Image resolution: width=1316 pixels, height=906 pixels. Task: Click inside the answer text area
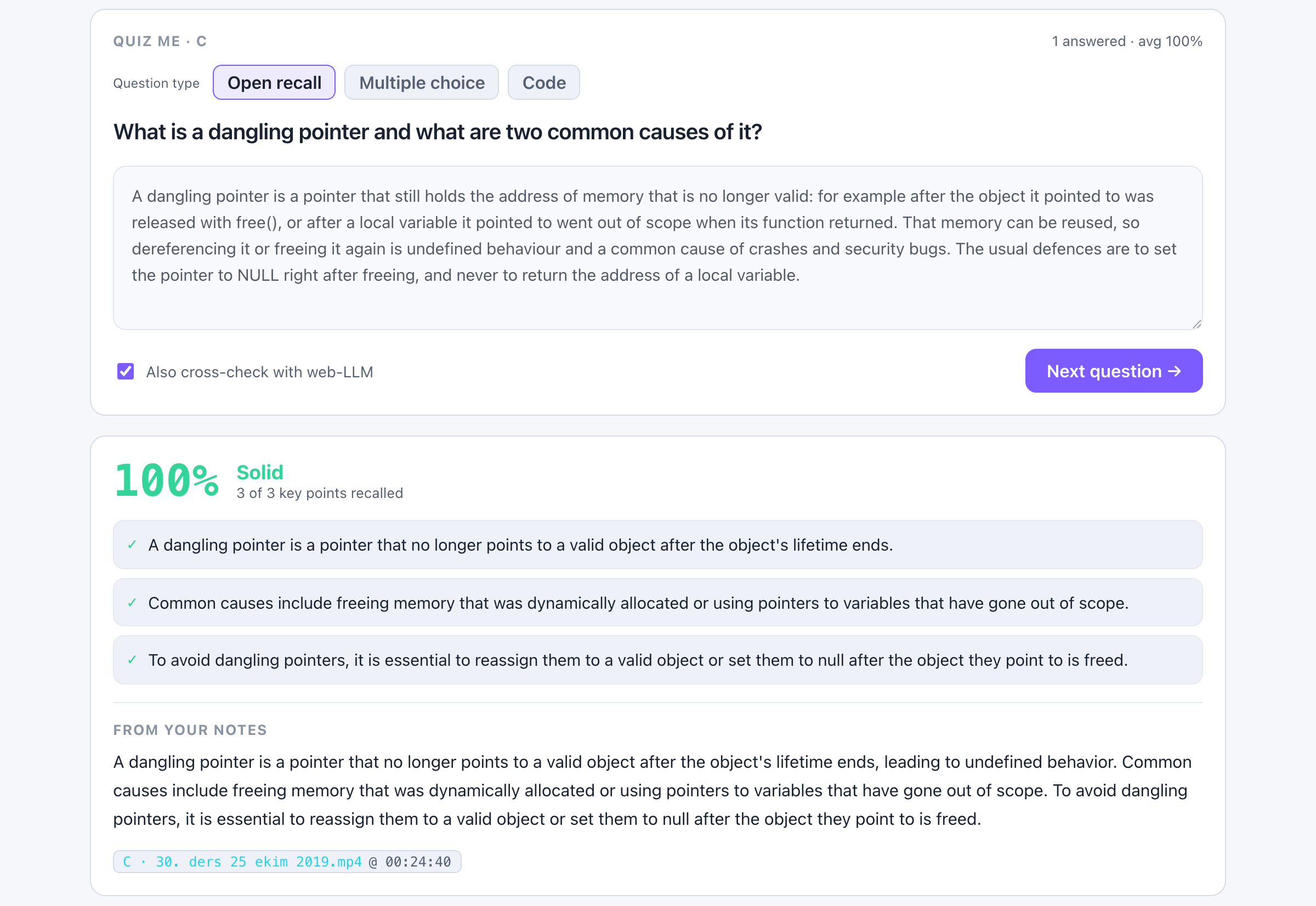657,248
